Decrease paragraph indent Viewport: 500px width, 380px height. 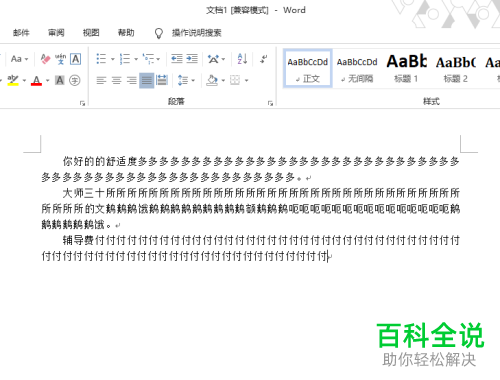click(177, 59)
